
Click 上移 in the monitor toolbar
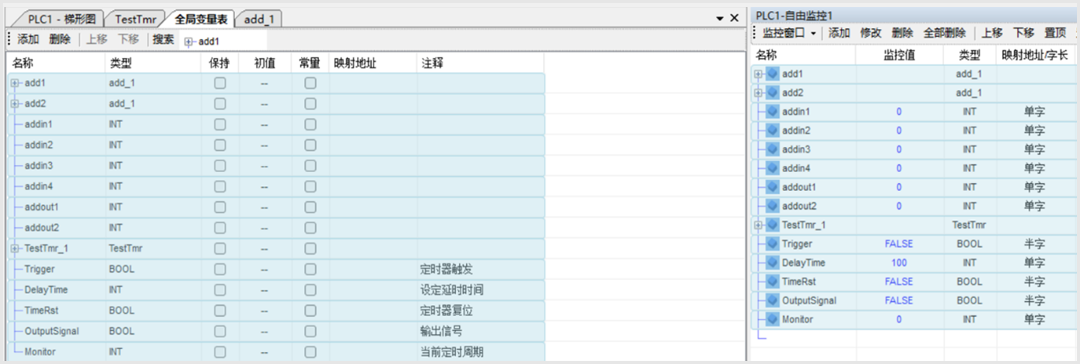click(x=992, y=33)
